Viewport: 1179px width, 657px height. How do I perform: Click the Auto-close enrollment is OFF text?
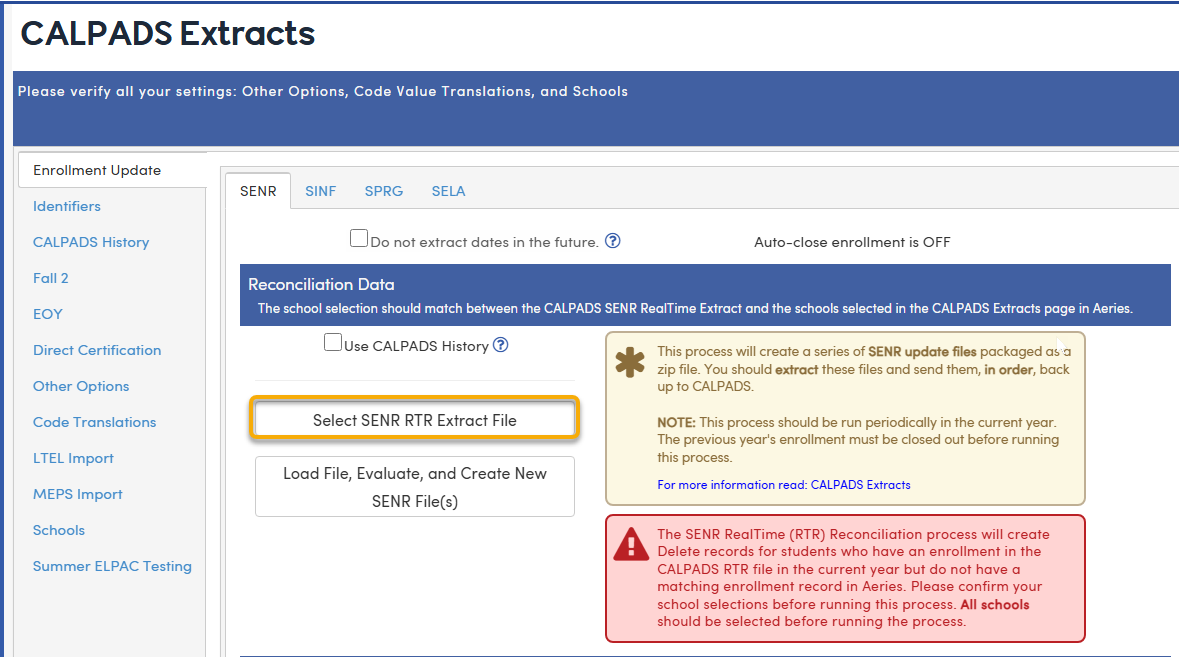pos(852,242)
